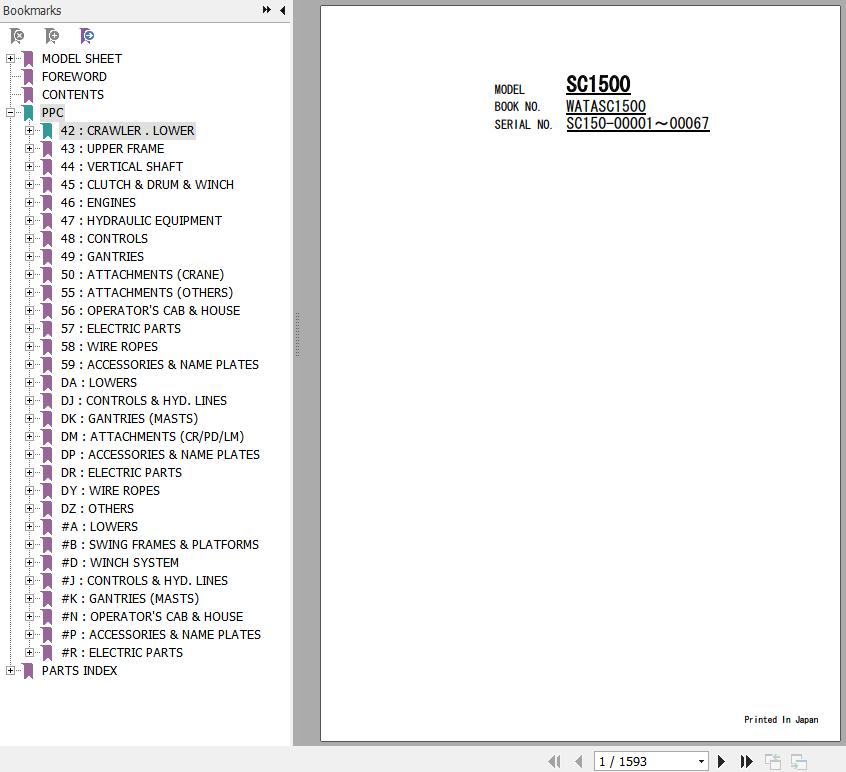Open DA : LOWERS bookmark
Image resolution: width=846 pixels, height=772 pixels.
click(99, 382)
